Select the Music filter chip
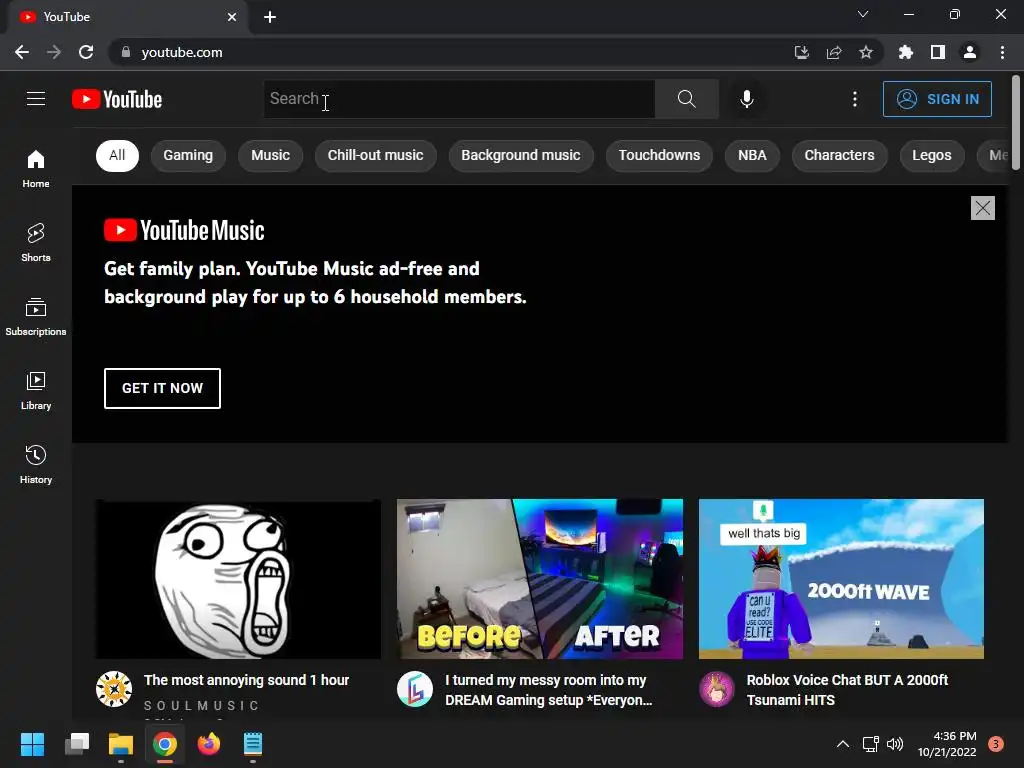1024x768 pixels. coord(270,155)
